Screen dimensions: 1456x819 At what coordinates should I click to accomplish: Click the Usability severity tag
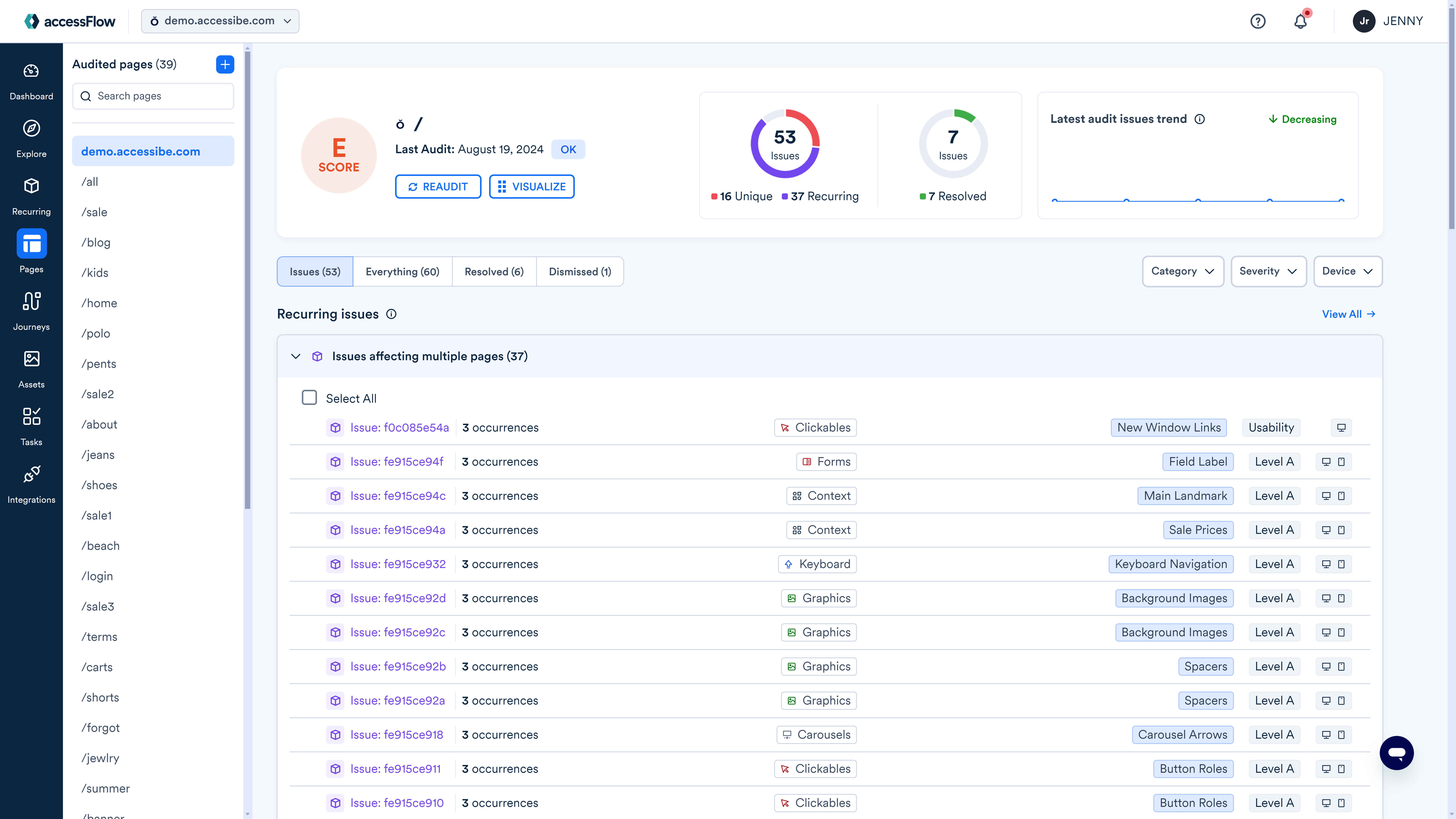click(1271, 428)
